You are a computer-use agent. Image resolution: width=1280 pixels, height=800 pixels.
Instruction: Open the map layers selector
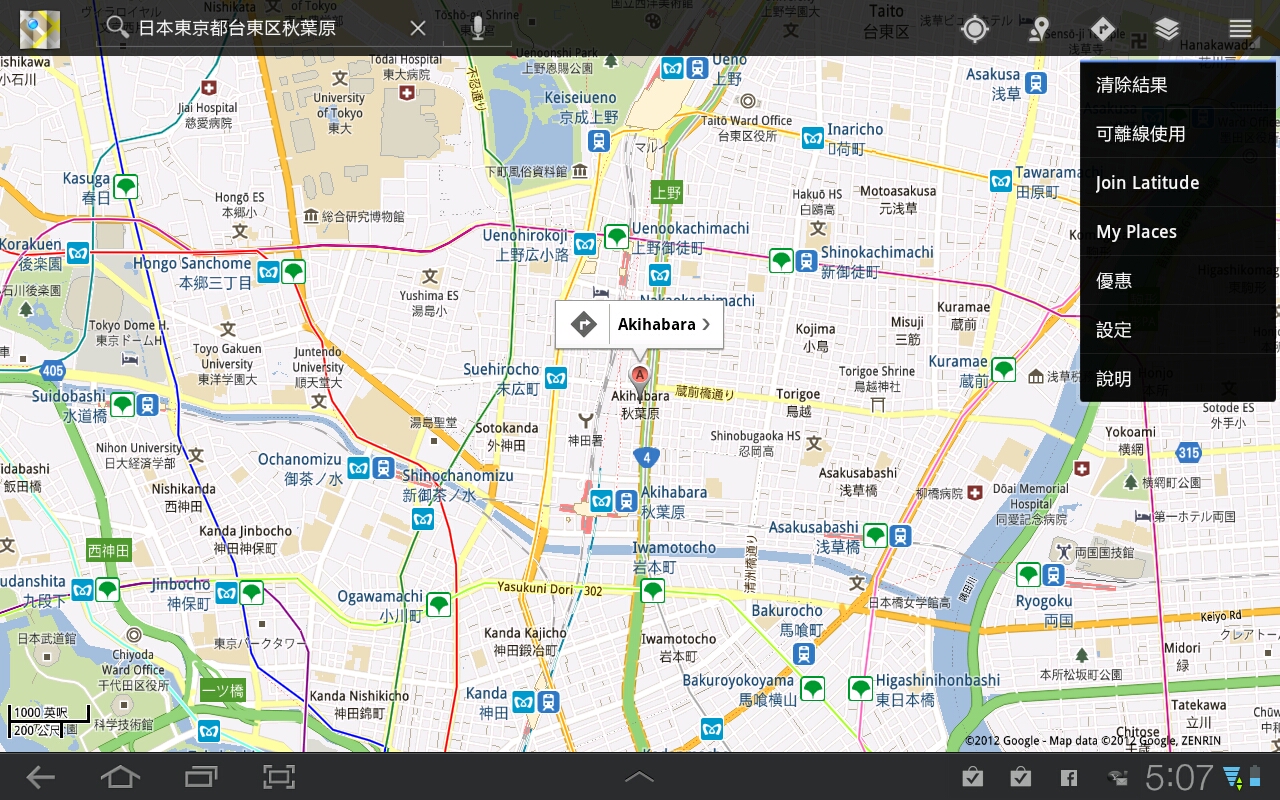(1167, 29)
